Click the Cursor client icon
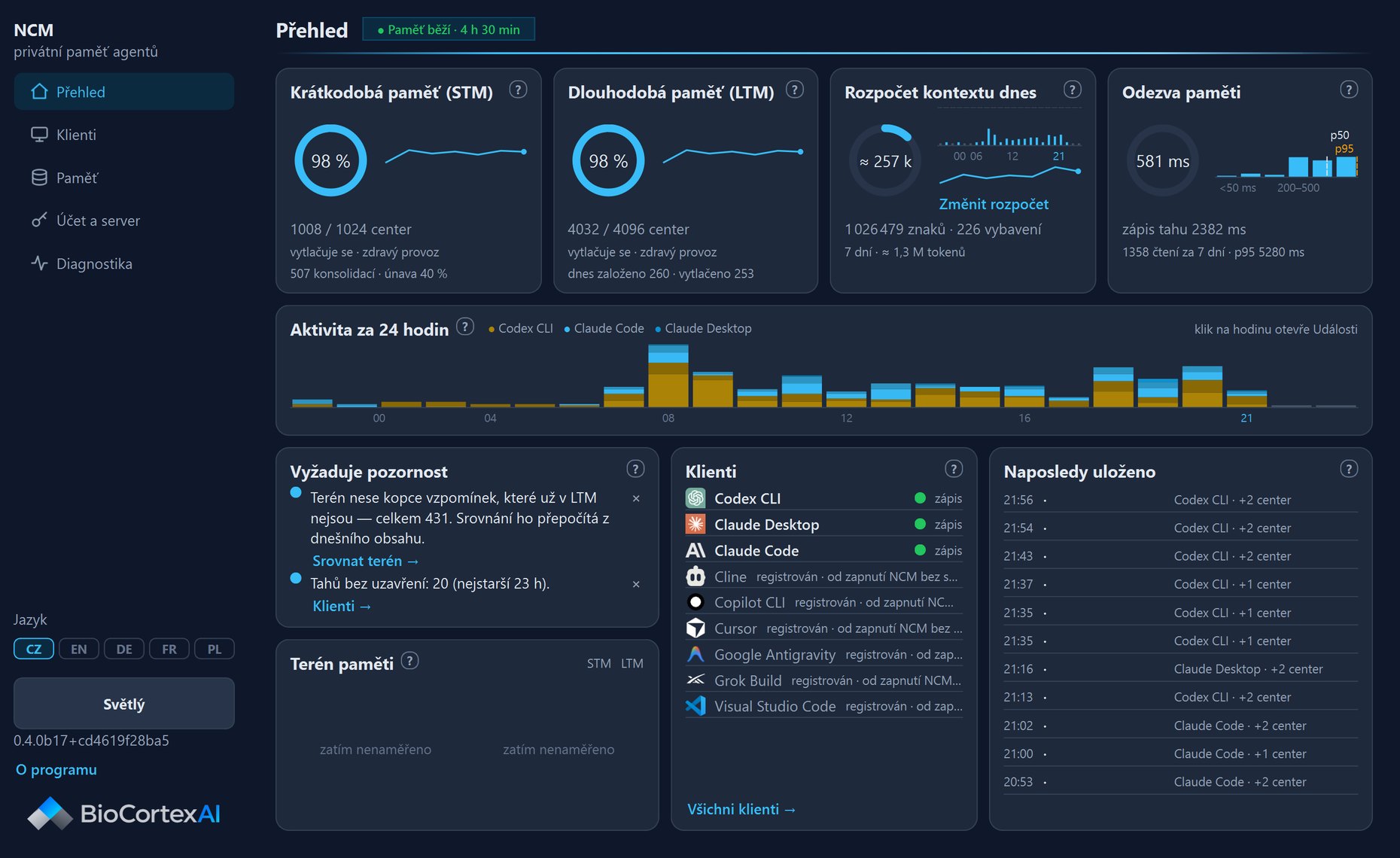The width and height of the screenshot is (1400, 858). click(x=695, y=628)
